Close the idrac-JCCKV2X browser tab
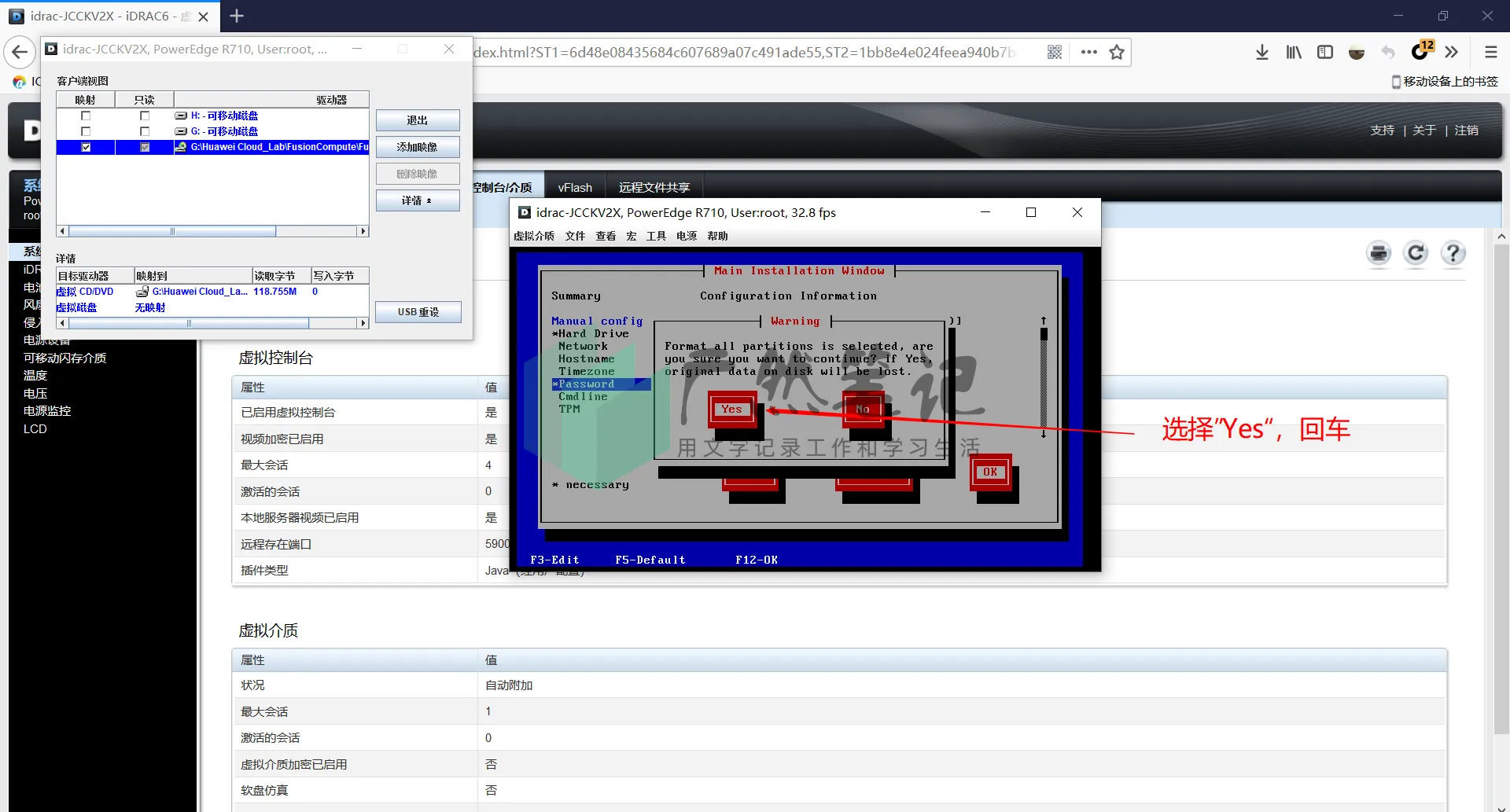 204,17
